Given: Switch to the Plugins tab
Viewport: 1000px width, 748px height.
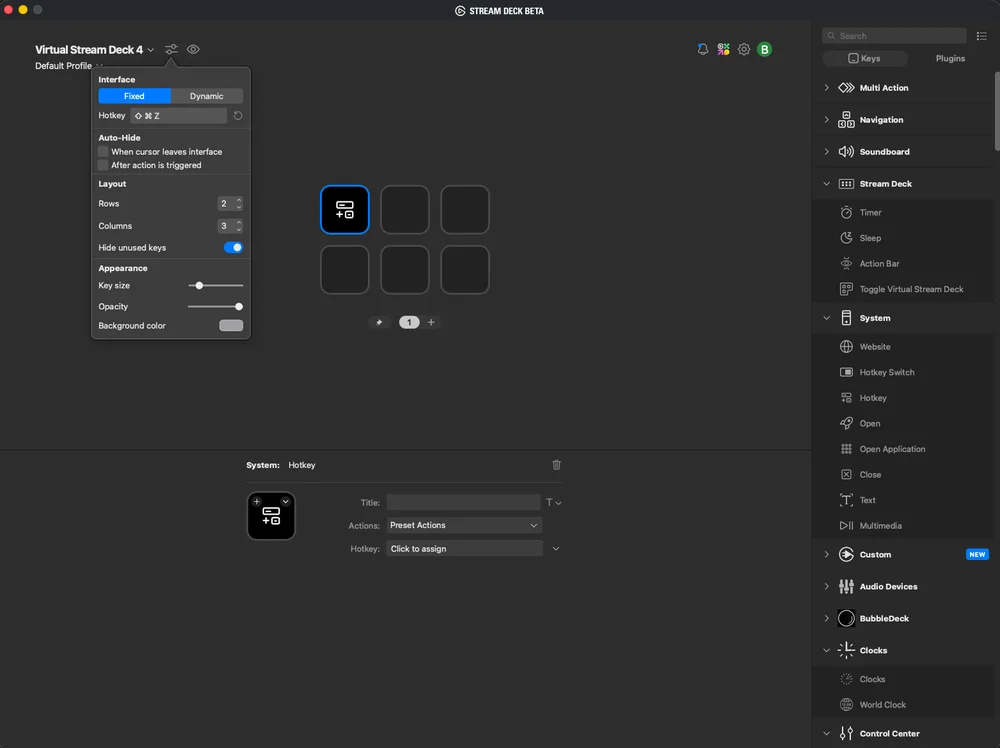Looking at the screenshot, I should tap(949, 58).
